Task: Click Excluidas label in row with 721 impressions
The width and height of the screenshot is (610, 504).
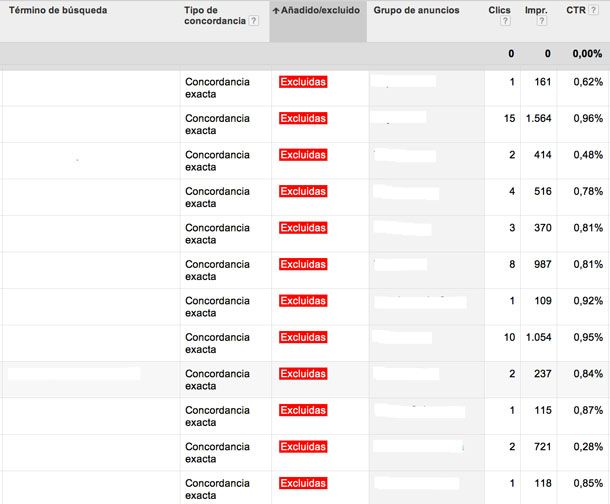Action: pos(303,446)
